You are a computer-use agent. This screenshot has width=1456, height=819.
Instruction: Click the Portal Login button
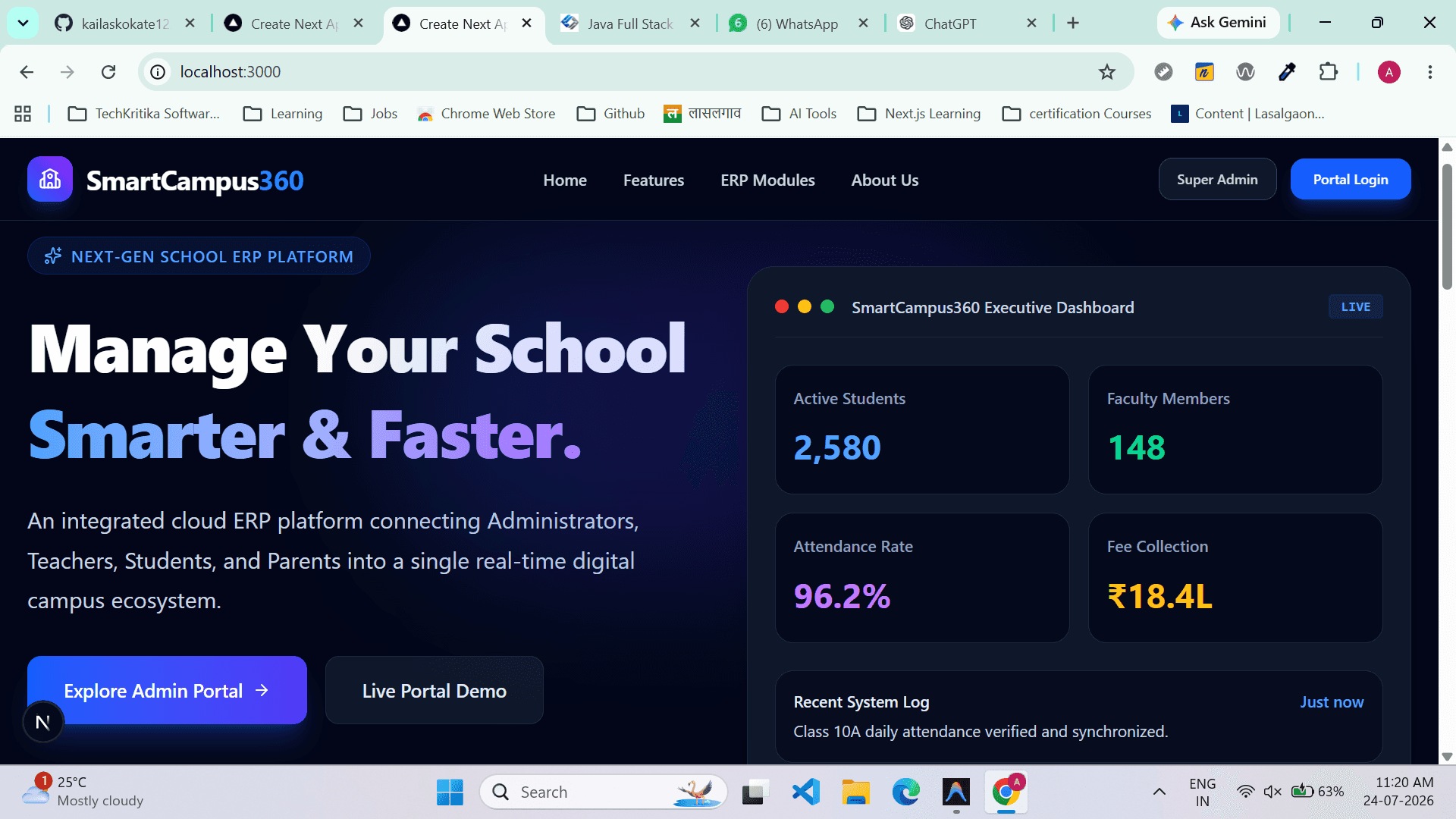[1351, 180]
